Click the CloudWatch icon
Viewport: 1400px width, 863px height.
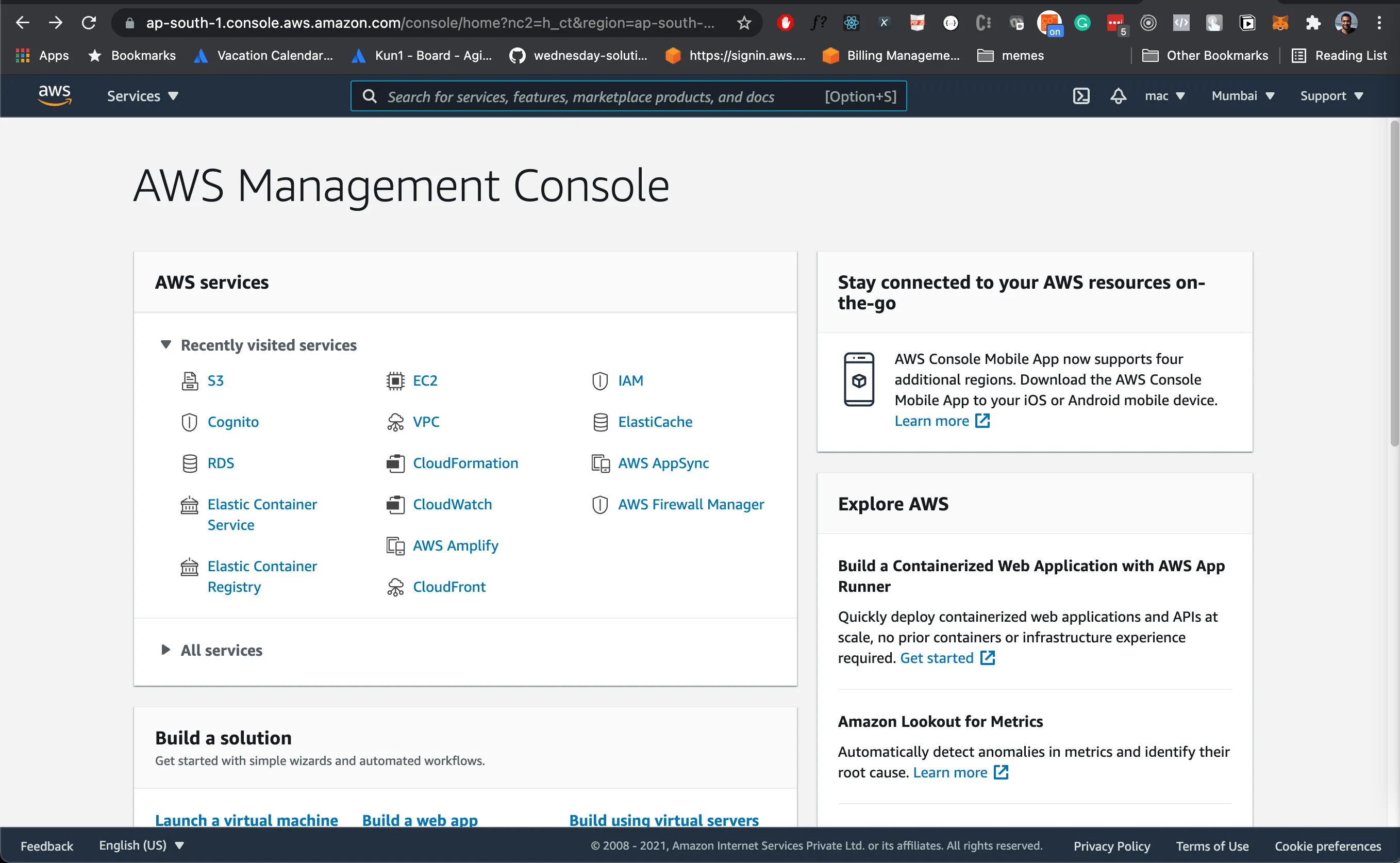tap(395, 505)
